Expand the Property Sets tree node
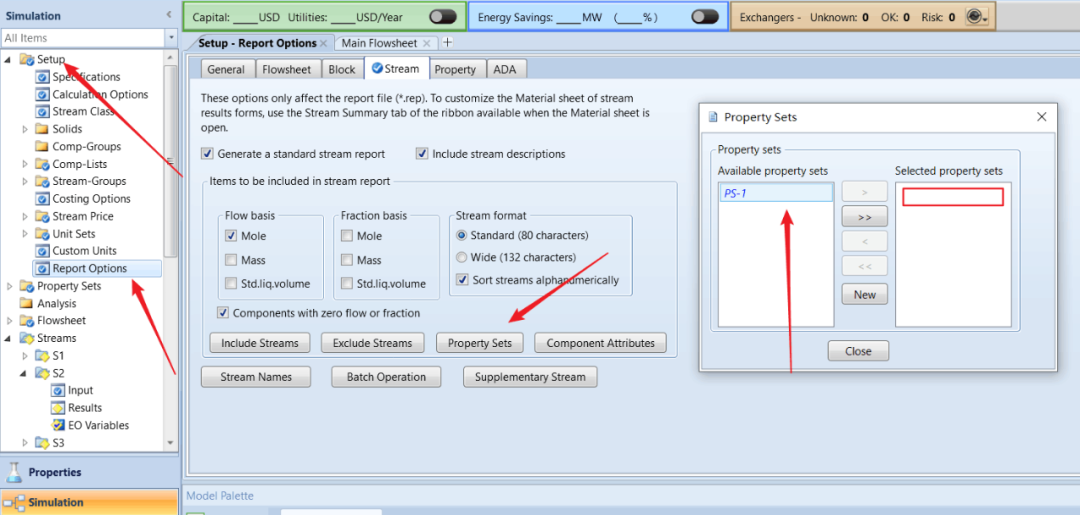 9,286
